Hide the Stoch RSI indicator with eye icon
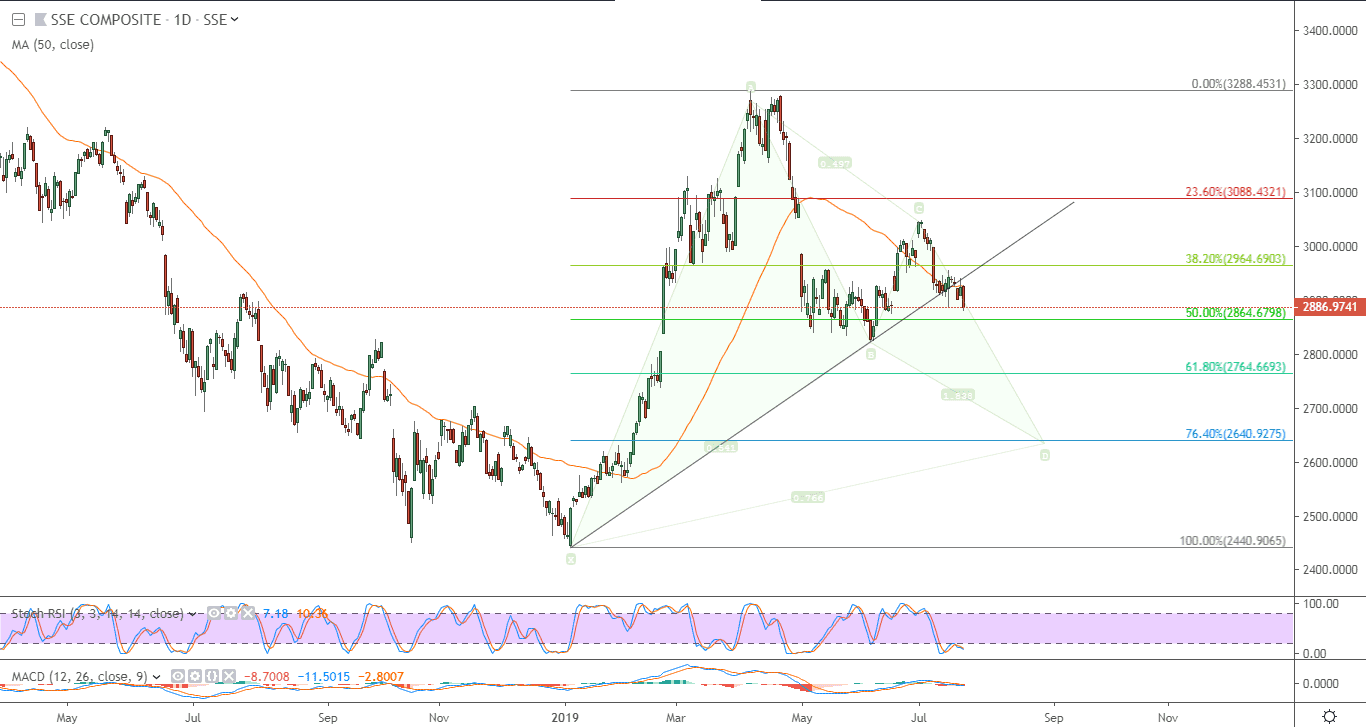The width and height of the screenshot is (1366, 727). point(214,613)
